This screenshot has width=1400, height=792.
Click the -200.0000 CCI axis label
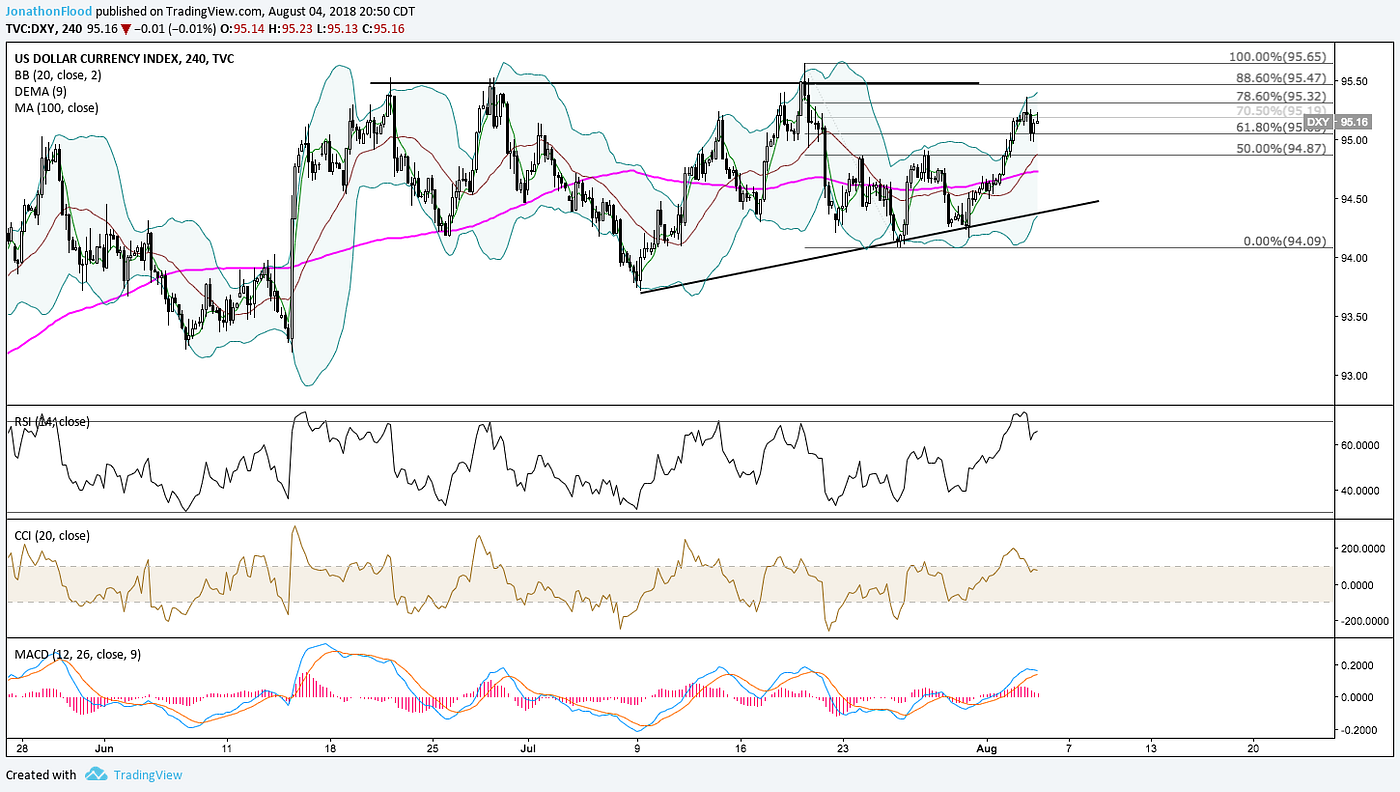pos(1367,620)
